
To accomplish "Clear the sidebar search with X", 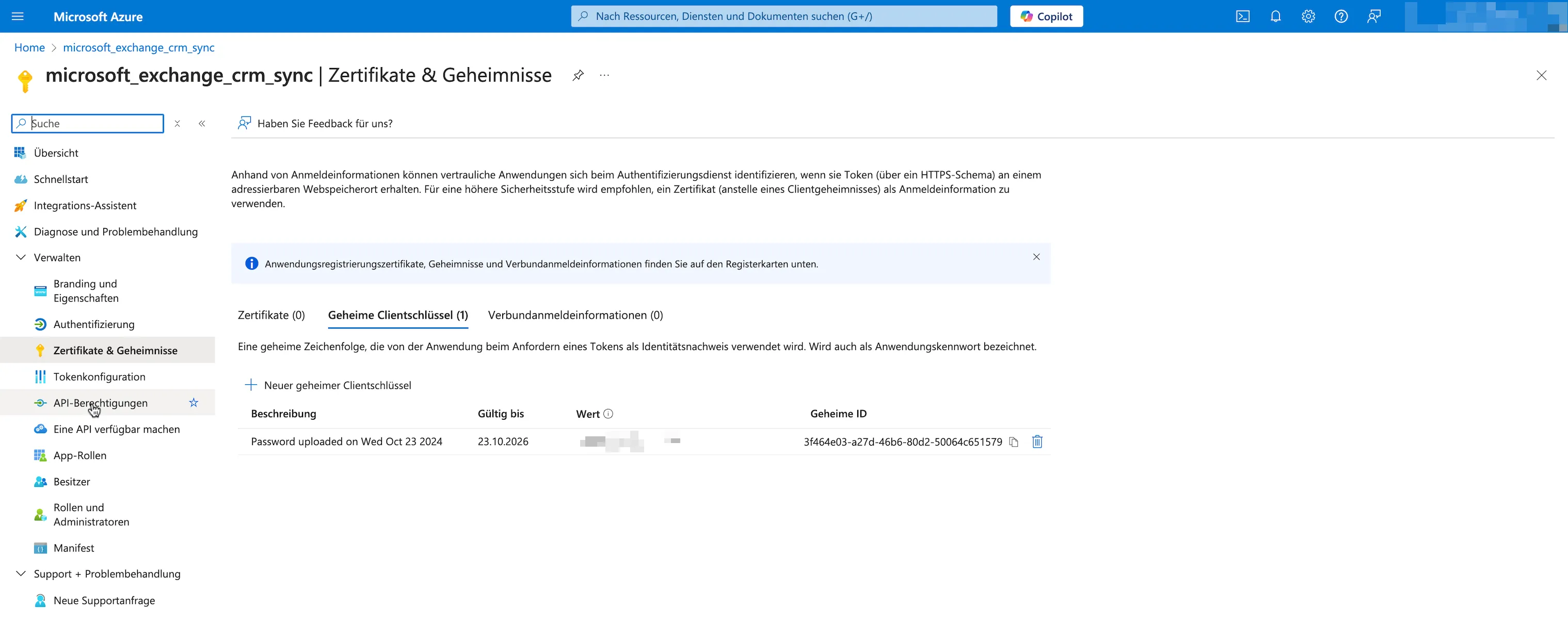I will (x=177, y=123).
